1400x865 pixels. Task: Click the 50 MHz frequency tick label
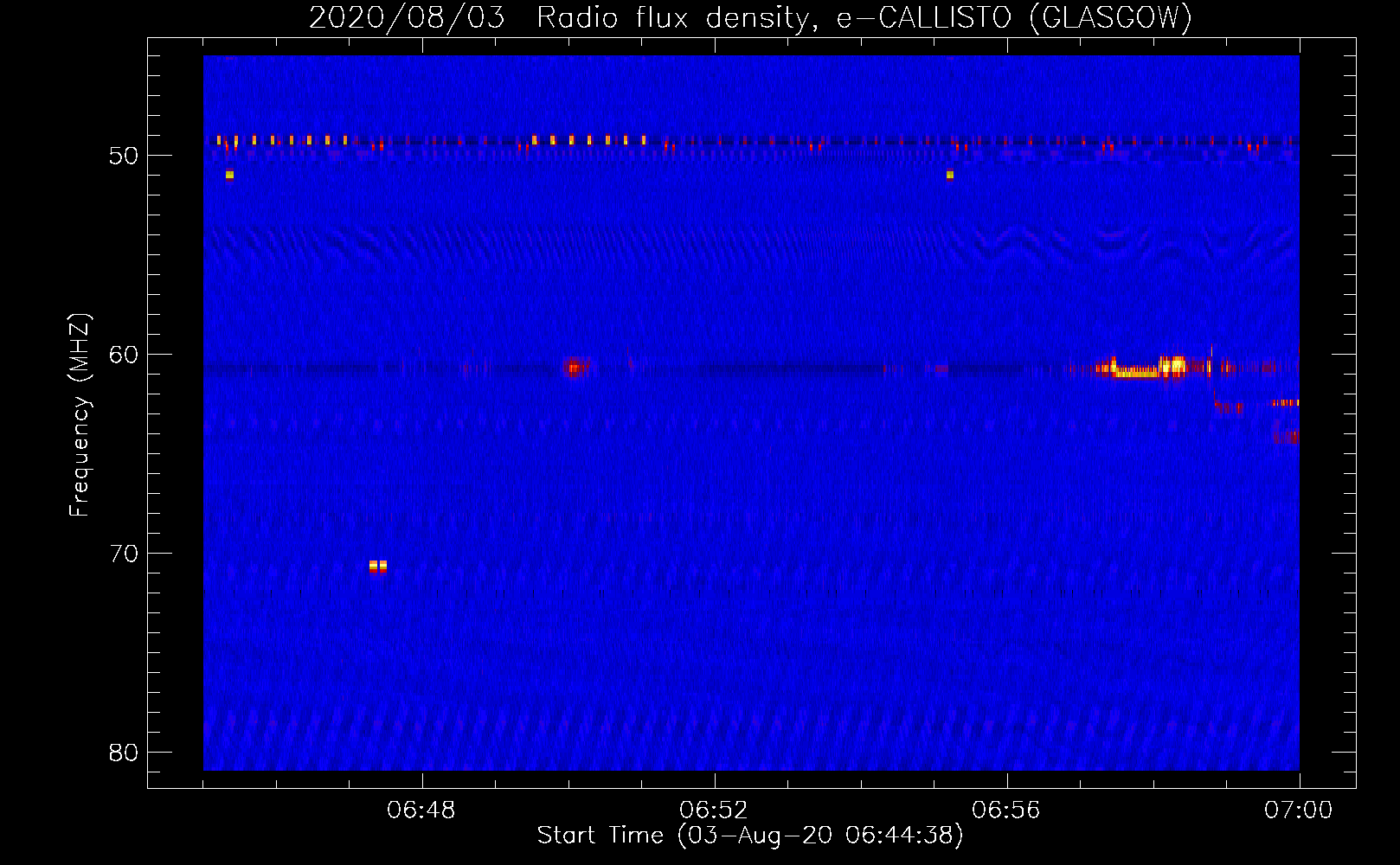pos(124,156)
